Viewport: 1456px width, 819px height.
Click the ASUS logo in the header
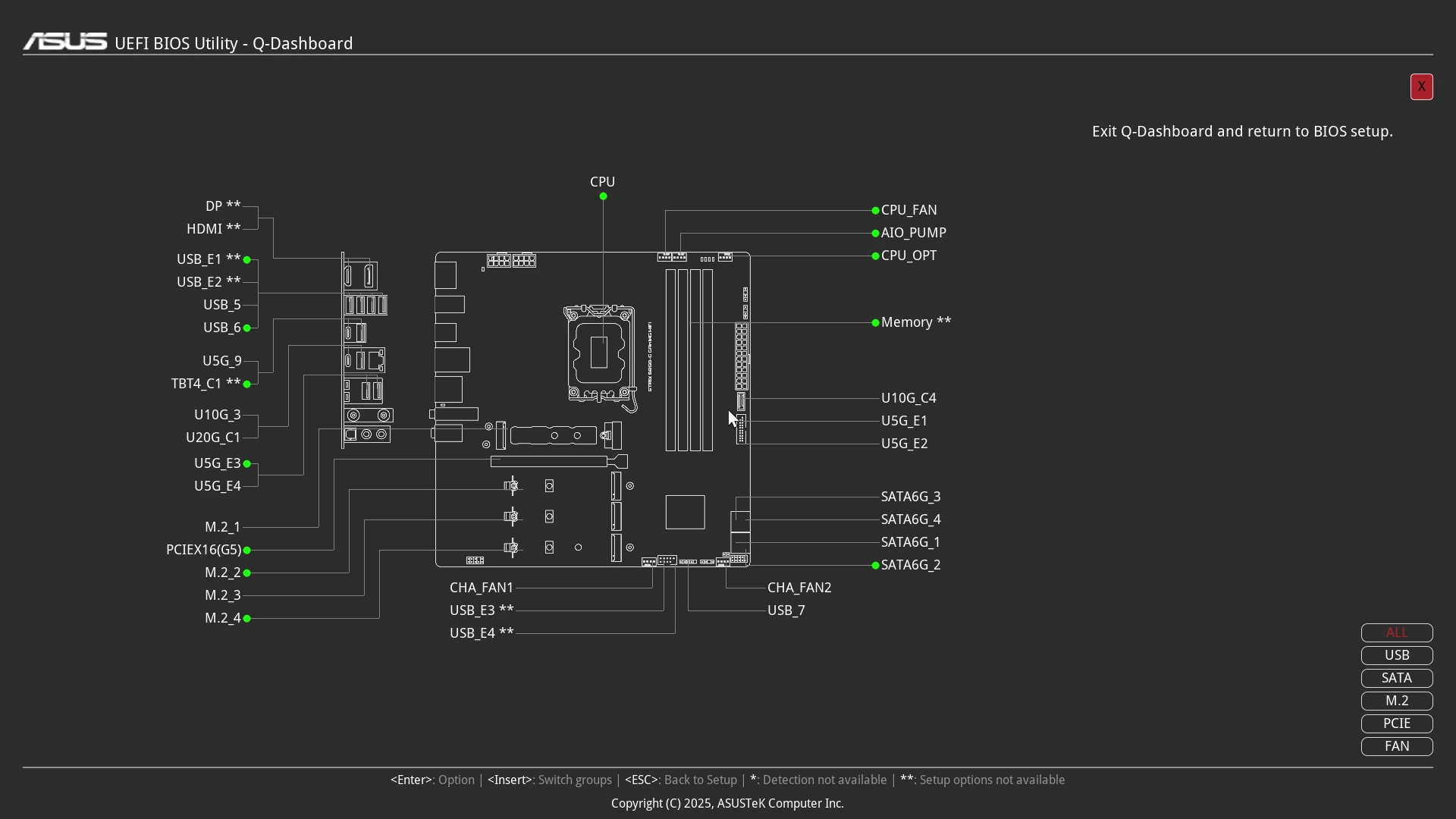[65, 42]
